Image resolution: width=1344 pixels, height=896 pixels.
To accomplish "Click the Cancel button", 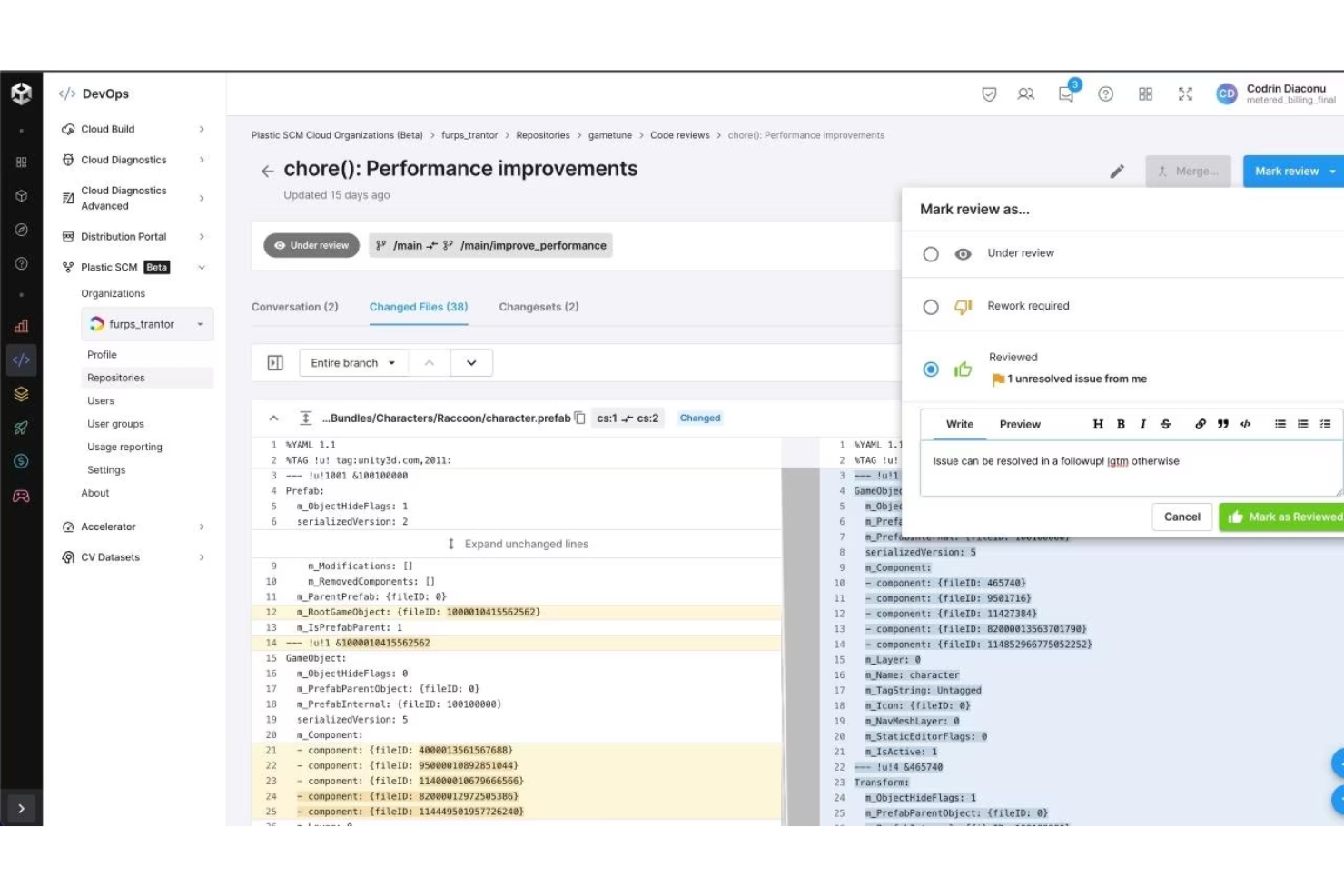I will coord(1181,517).
